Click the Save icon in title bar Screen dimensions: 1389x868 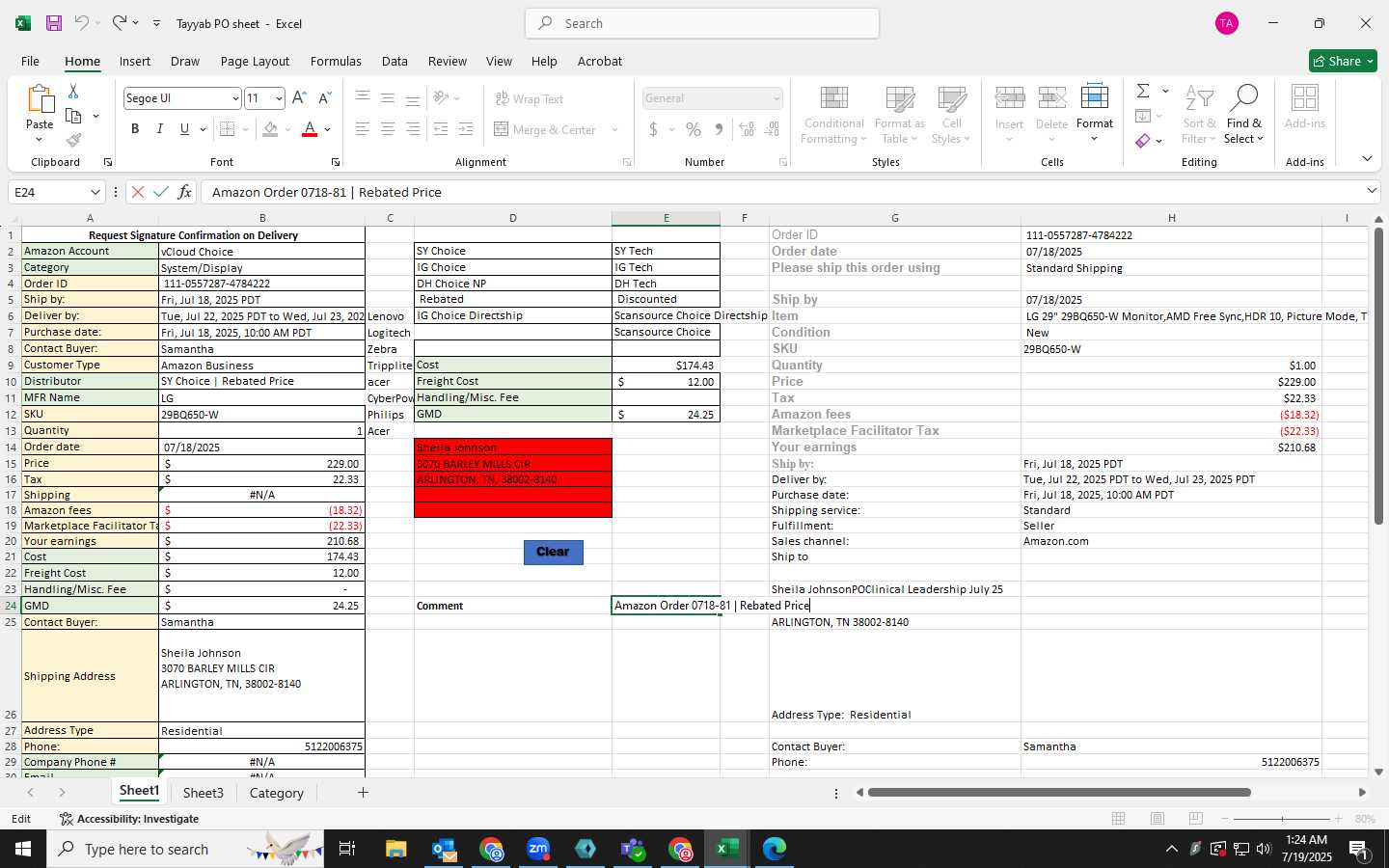coord(54,23)
